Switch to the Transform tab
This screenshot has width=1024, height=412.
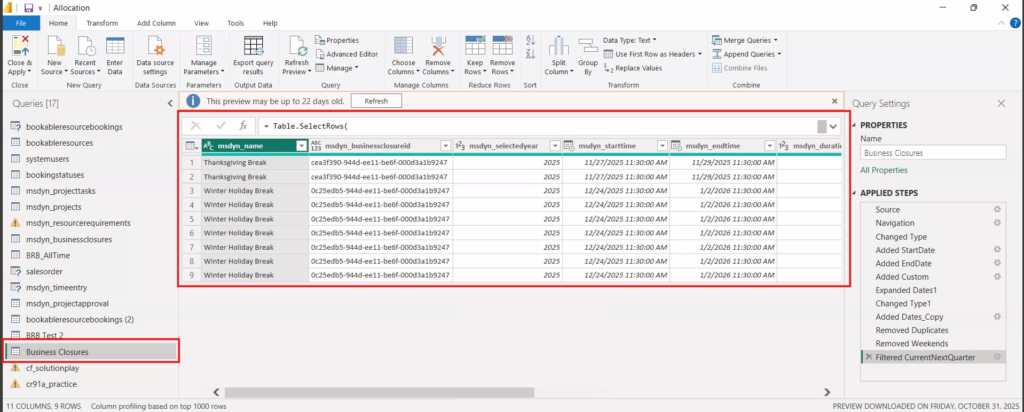click(101, 22)
